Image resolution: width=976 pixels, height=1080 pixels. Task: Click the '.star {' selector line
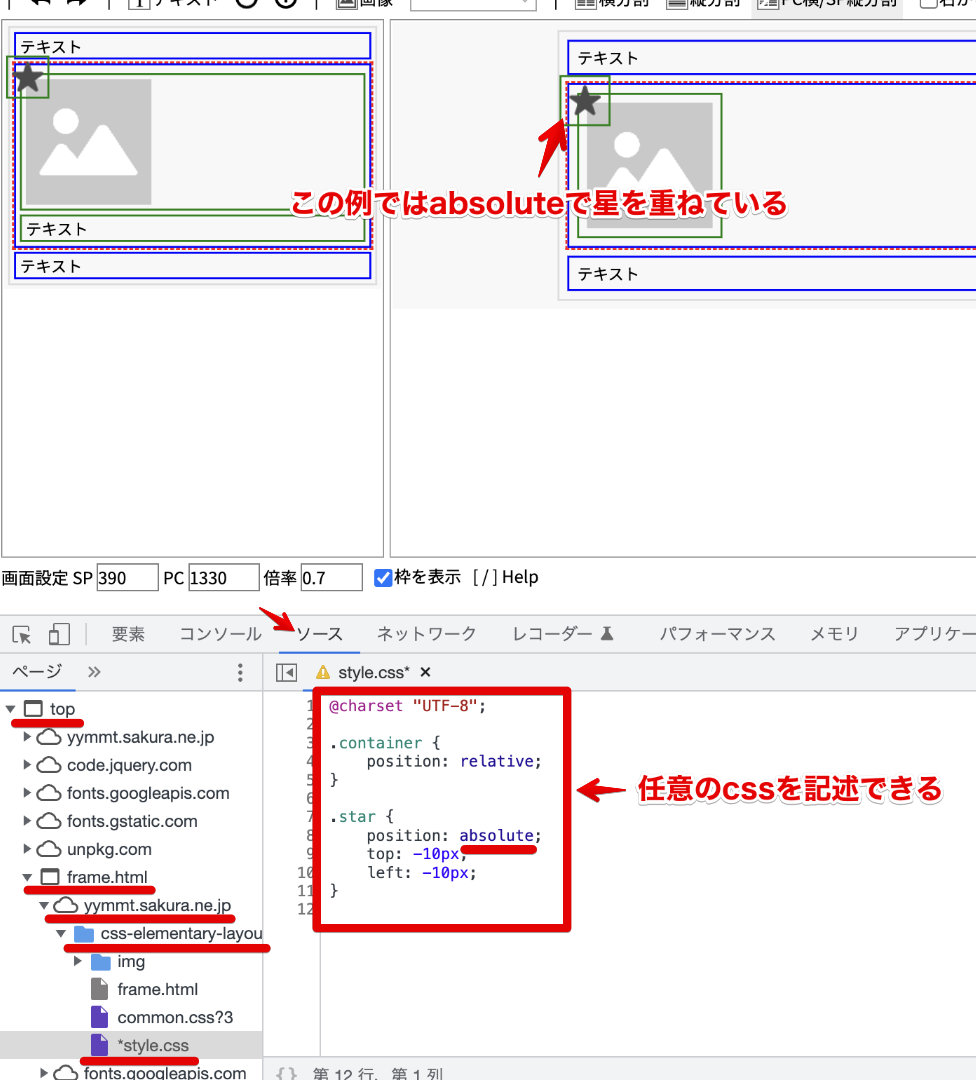tap(362, 817)
